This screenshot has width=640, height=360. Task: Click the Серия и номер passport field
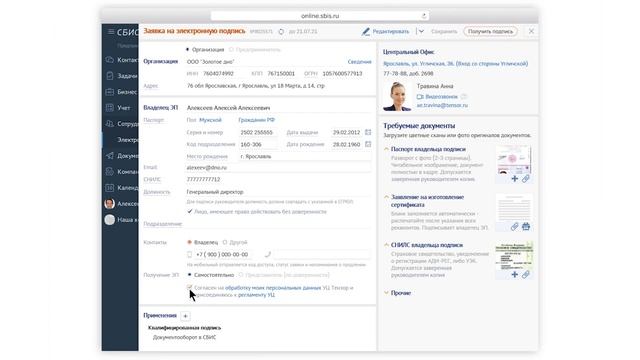pos(259,132)
